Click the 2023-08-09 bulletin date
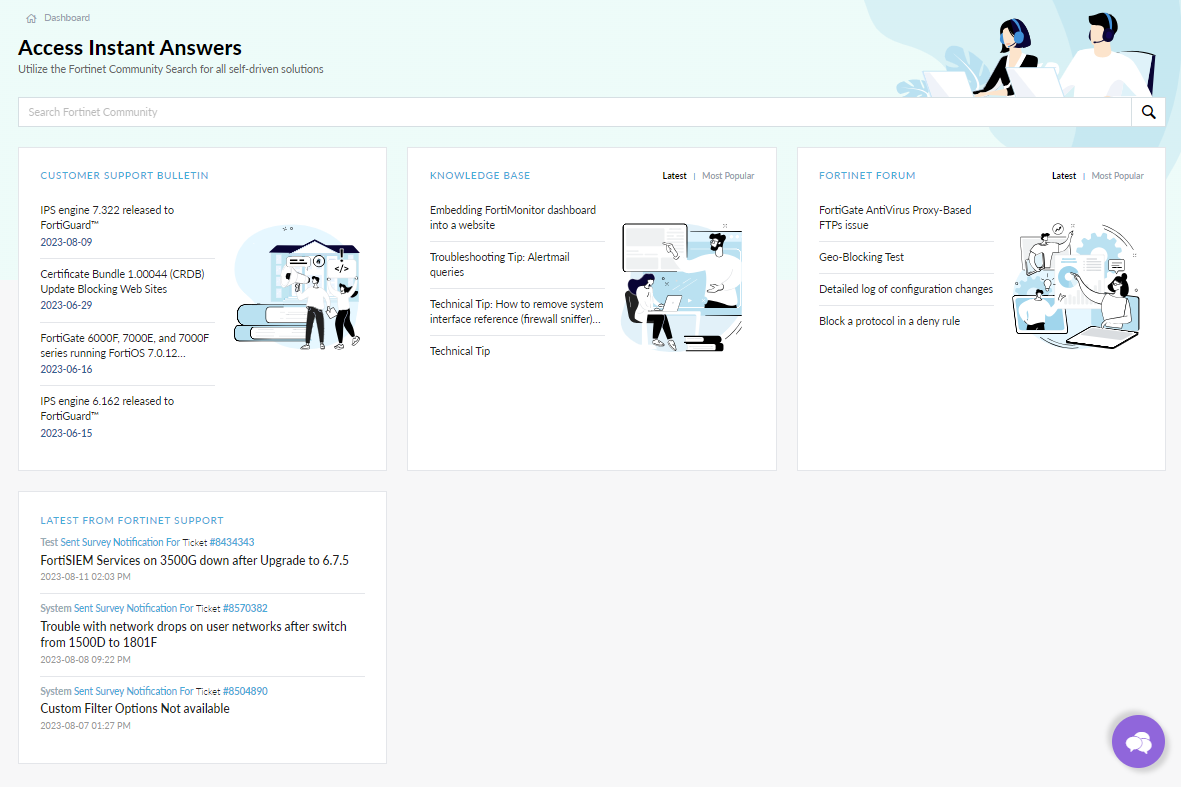 point(66,243)
